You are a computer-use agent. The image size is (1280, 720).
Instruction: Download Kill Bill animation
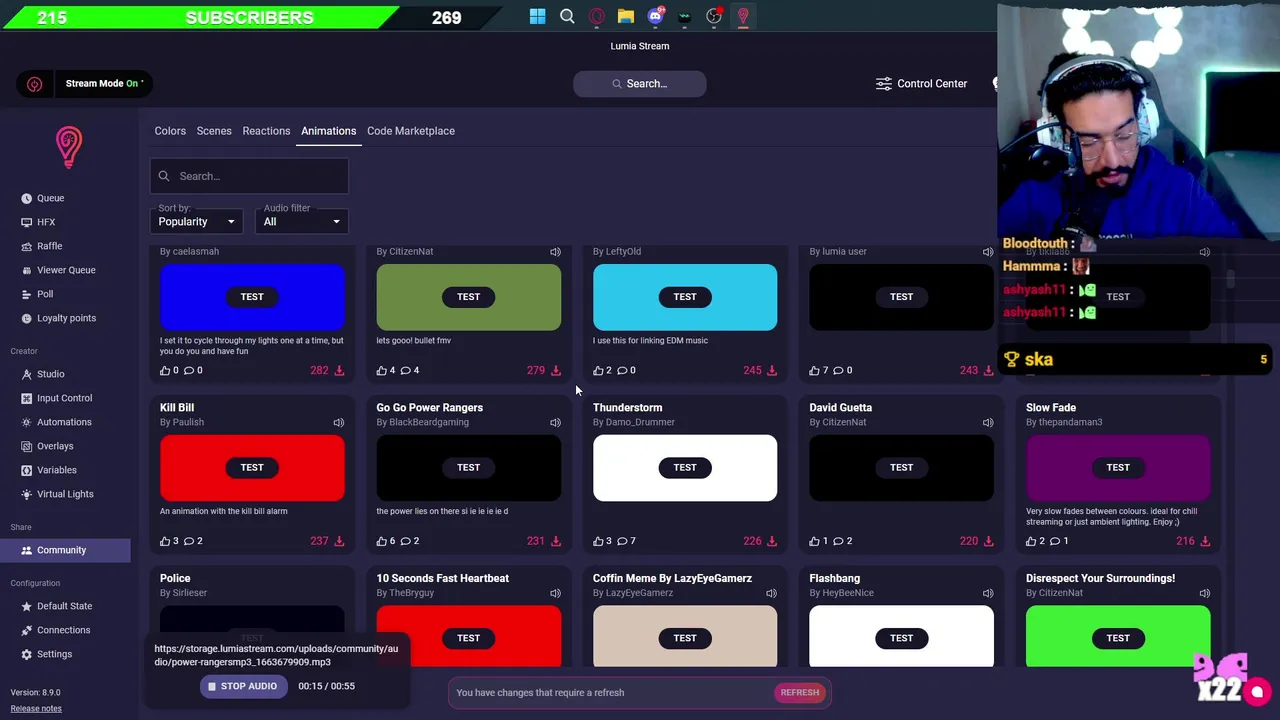click(x=339, y=541)
